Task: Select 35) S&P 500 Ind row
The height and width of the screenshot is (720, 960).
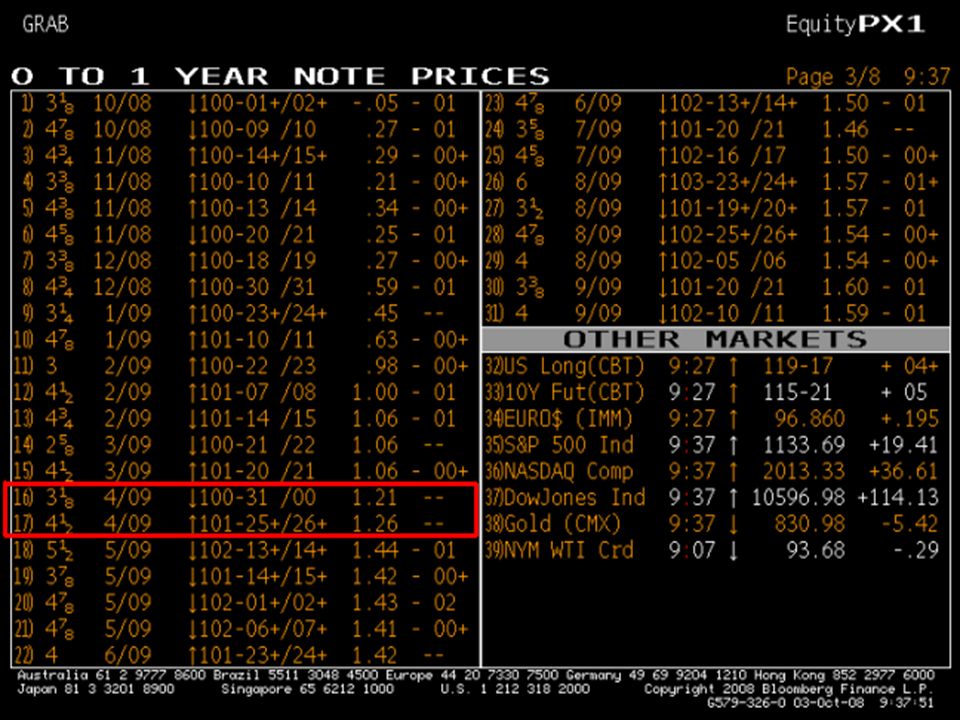Action: point(715,445)
